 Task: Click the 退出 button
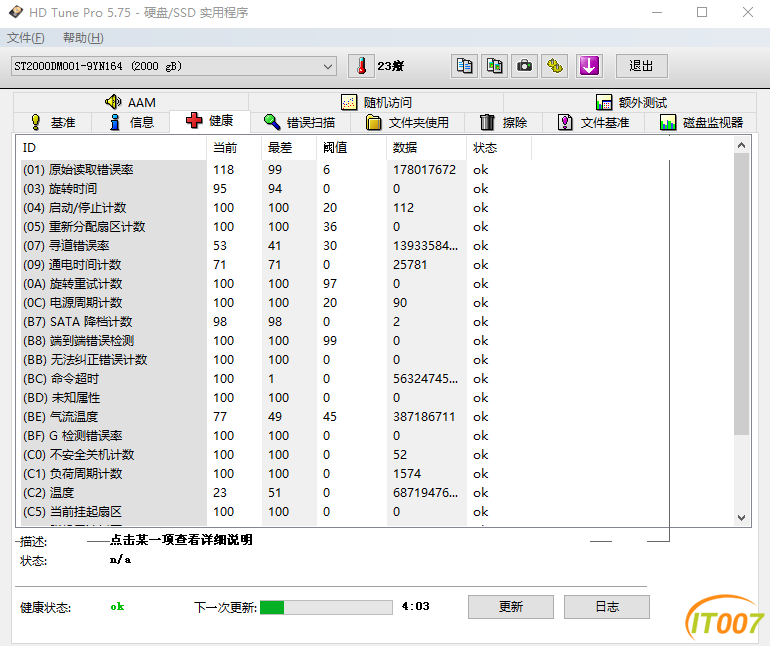[641, 66]
